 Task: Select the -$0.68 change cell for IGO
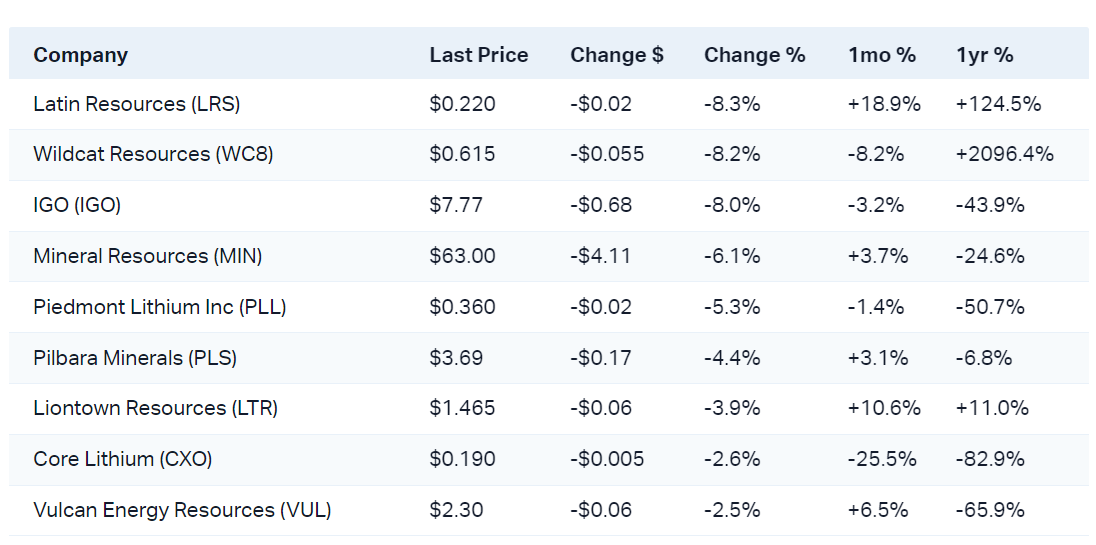[x=601, y=205]
